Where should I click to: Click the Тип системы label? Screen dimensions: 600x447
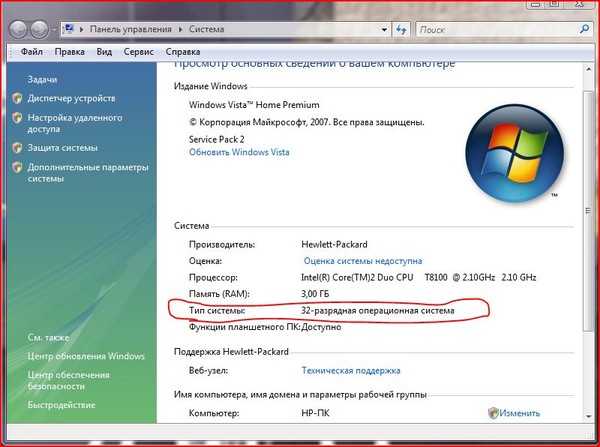217,310
